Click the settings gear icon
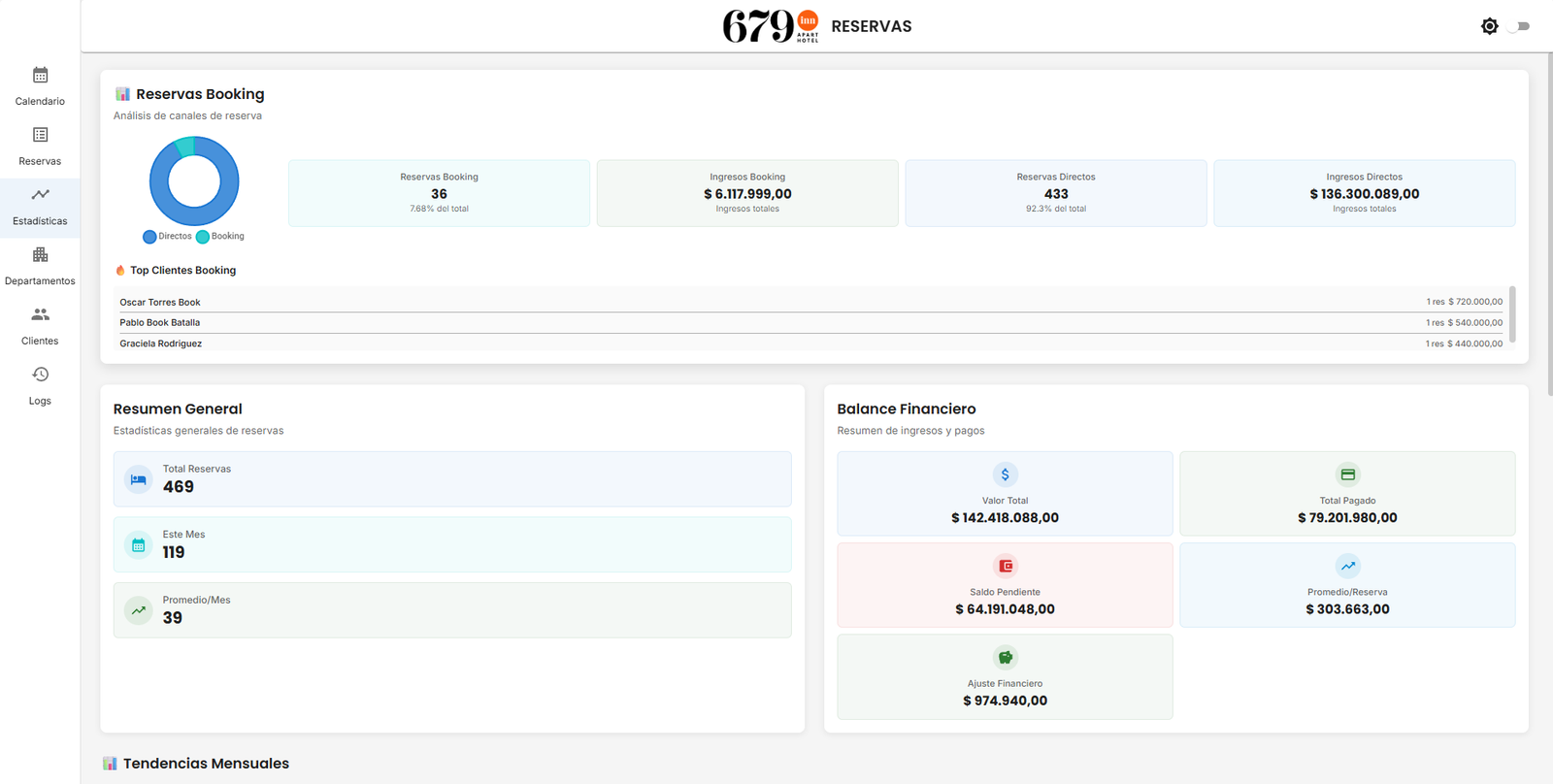Image resolution: width=1553 pixels, height=784 pixels. 1489,26
